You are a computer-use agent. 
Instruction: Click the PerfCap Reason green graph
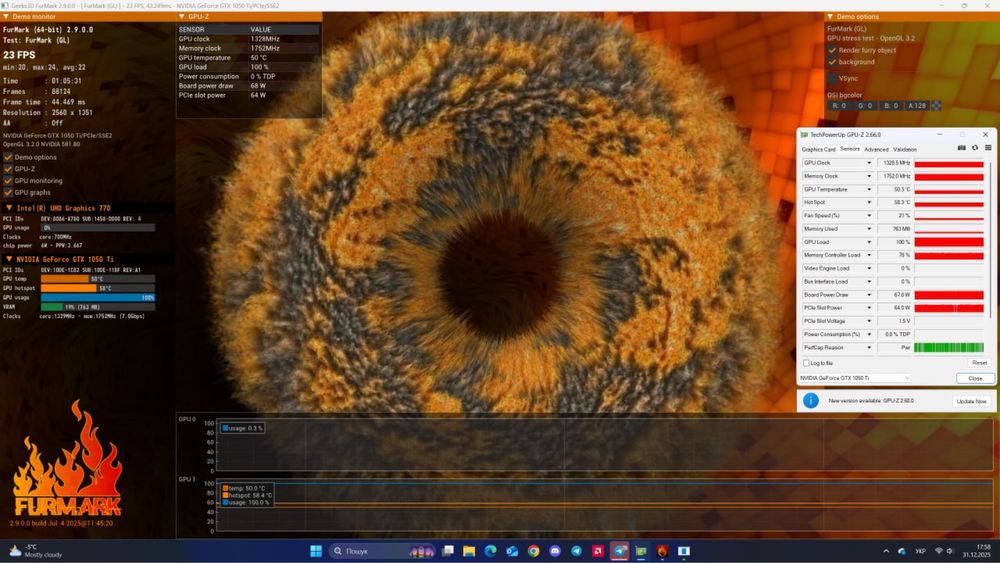tap(949, 347)
